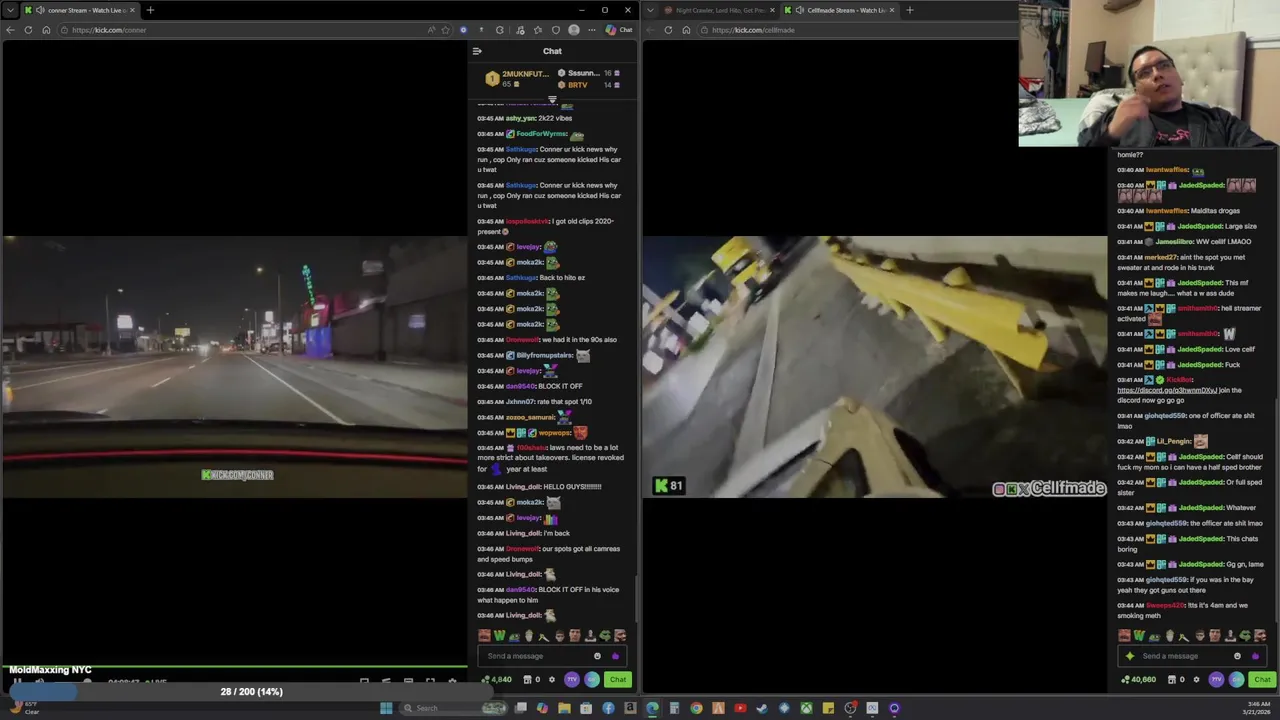This screenshot has width=1280, height=720.
Task: Open channel shop icon in Cellfmade chat
Action: point(1172,680)
